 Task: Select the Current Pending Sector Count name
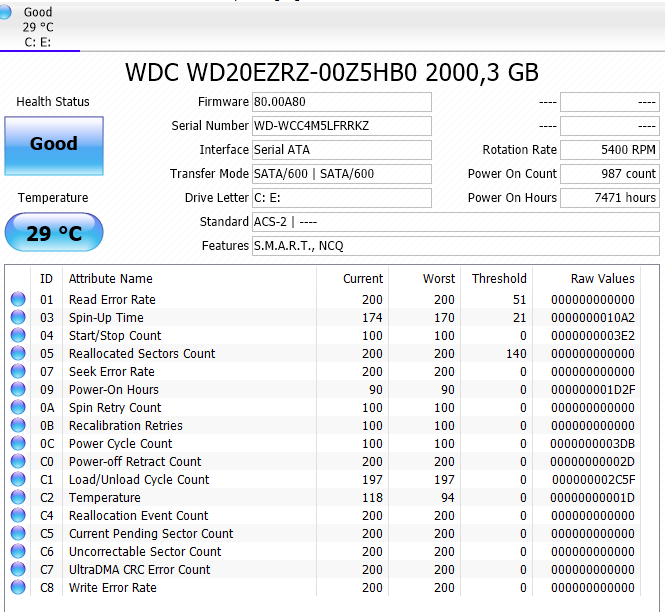click(x=151, y=534)
